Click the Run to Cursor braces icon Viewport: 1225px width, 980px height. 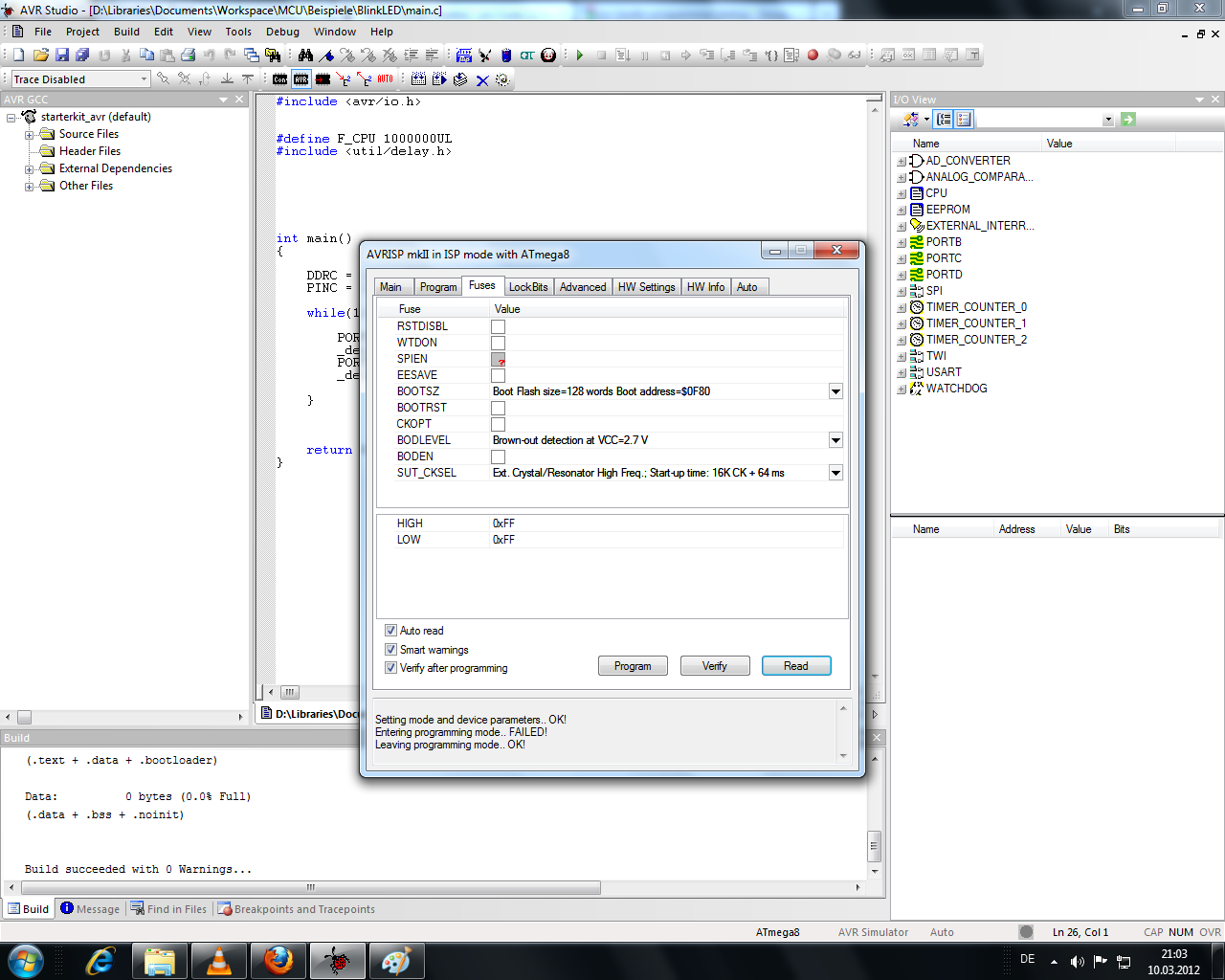(771, 56)
